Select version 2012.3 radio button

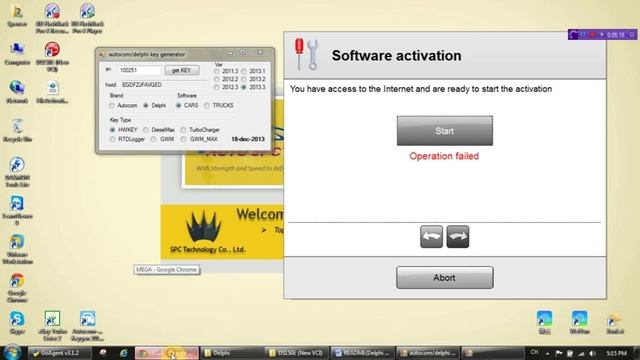pyautogui.click(x=217, y=87)
